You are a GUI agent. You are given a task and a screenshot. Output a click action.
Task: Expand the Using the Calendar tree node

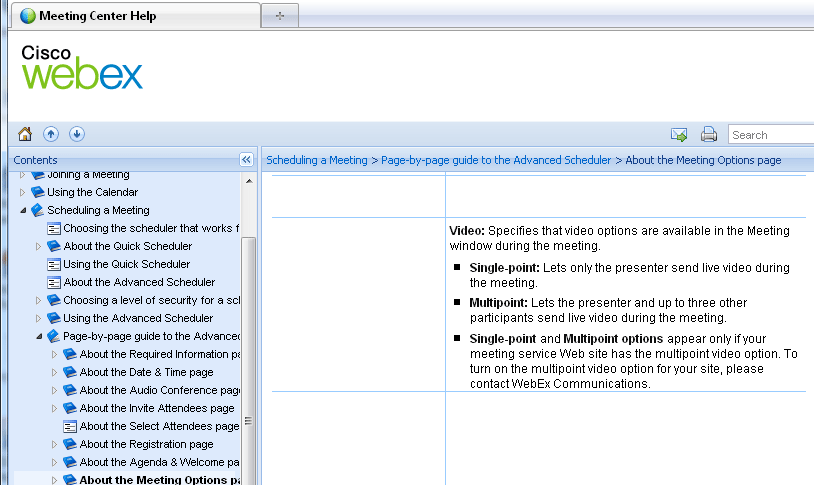(x=22, y=192)
